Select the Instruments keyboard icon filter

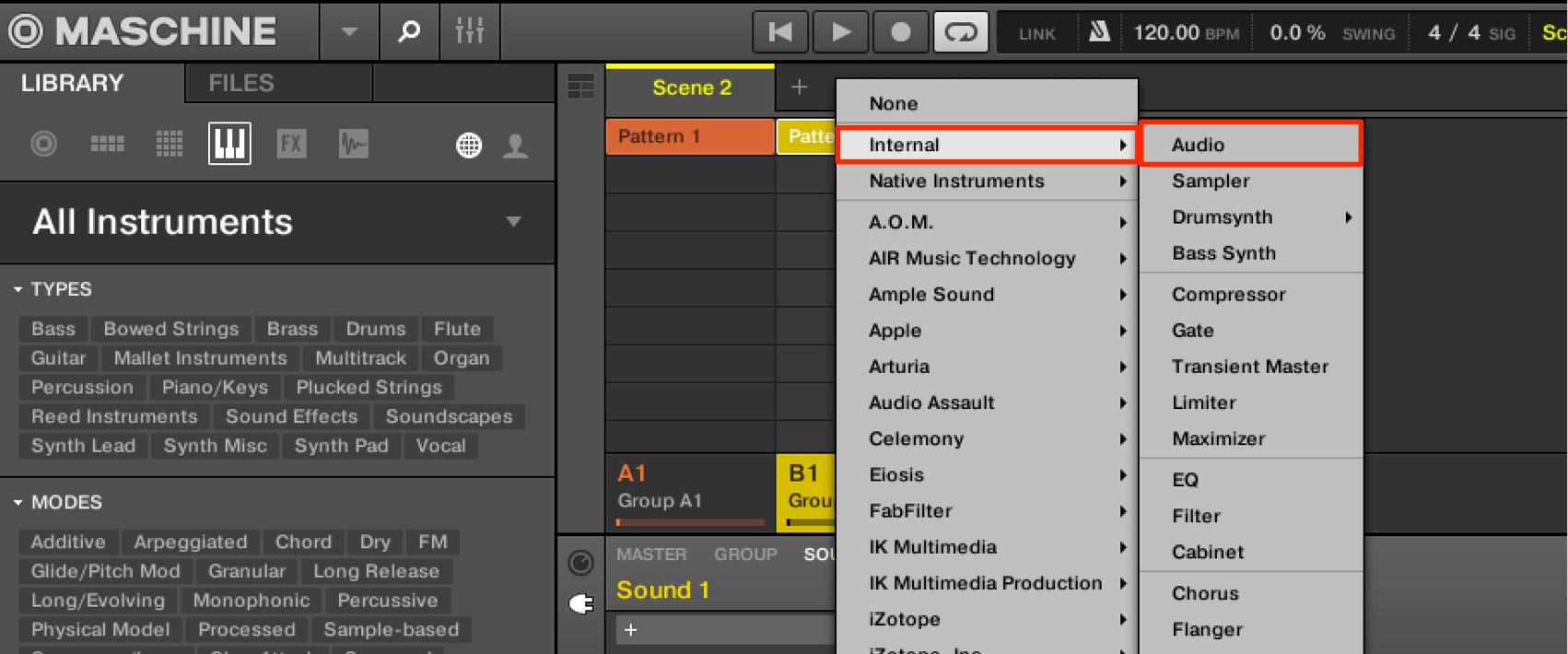[x=229, y=144]
